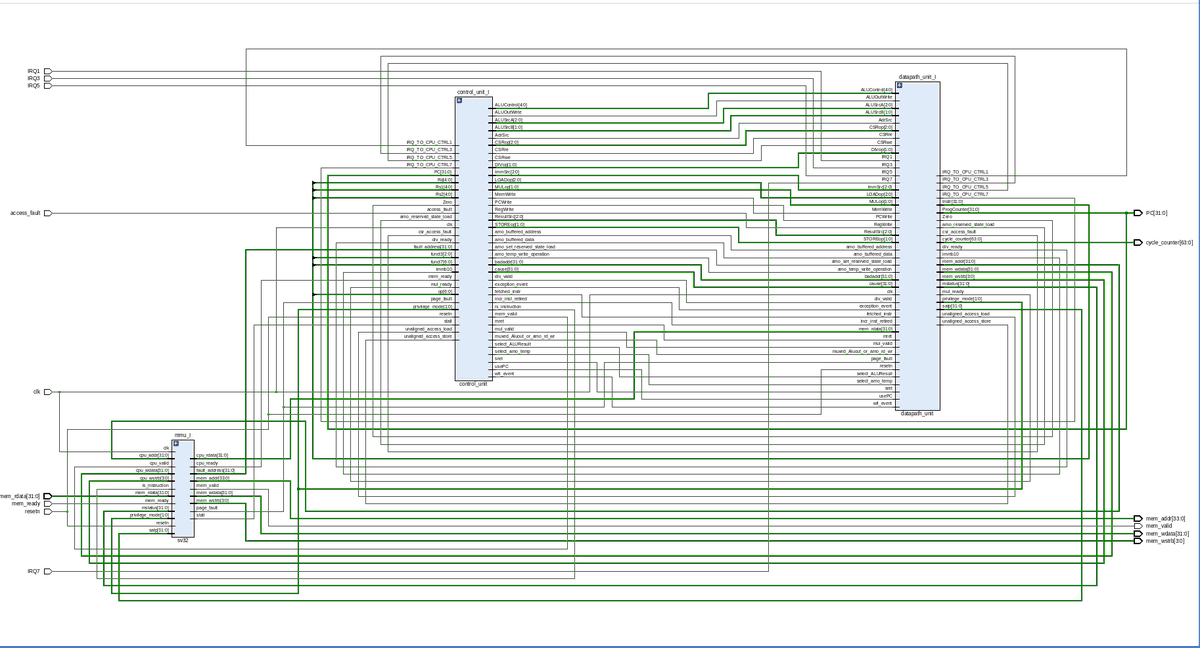
Task: Click ALUControl[4:0] input pin on datapath
Action: point(877,90)
